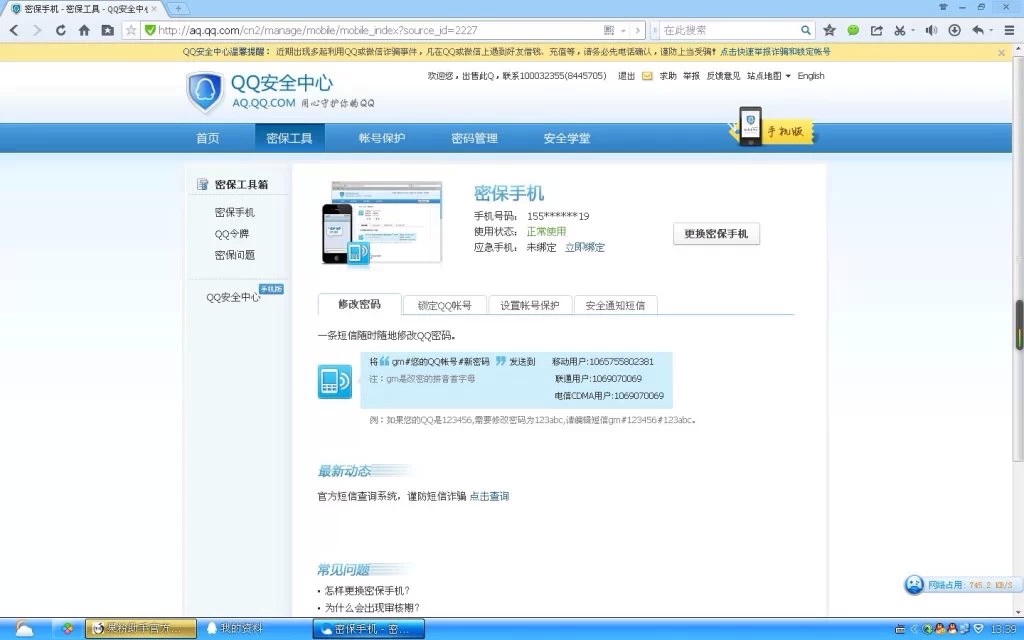The image size is (1024, 640).
Task: Reload the current page
Action: (x=61, y=30)
